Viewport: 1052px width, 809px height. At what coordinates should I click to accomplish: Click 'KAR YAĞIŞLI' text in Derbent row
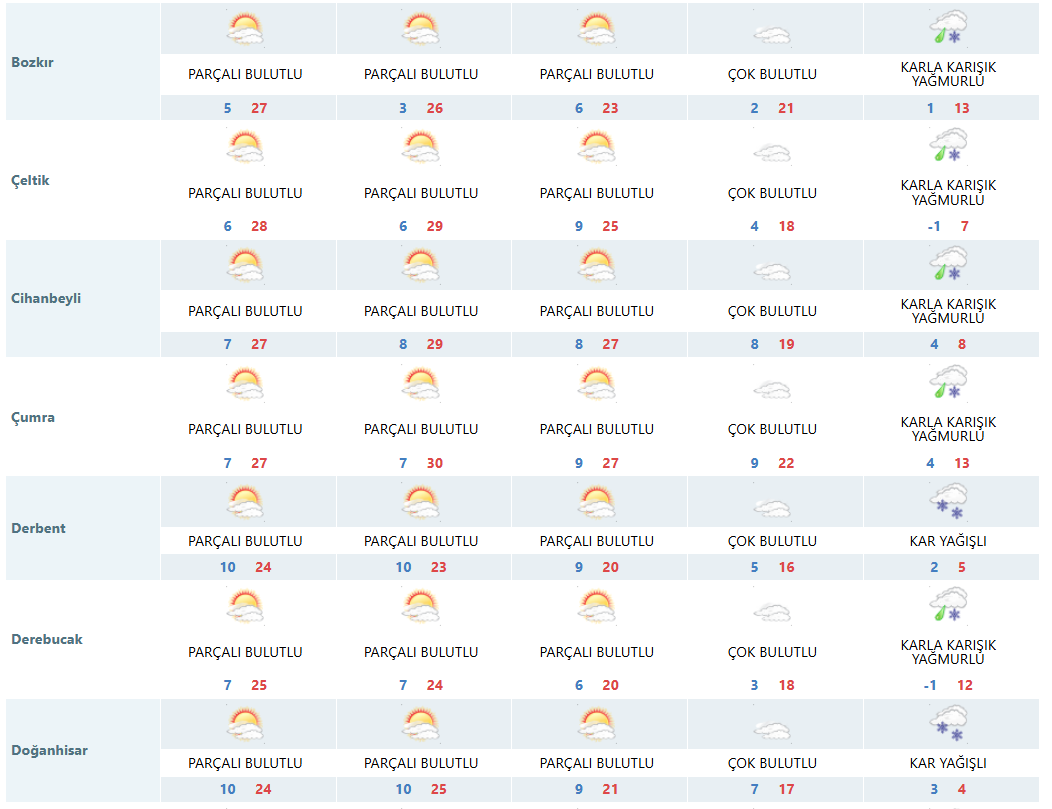(x=948, y=541)
